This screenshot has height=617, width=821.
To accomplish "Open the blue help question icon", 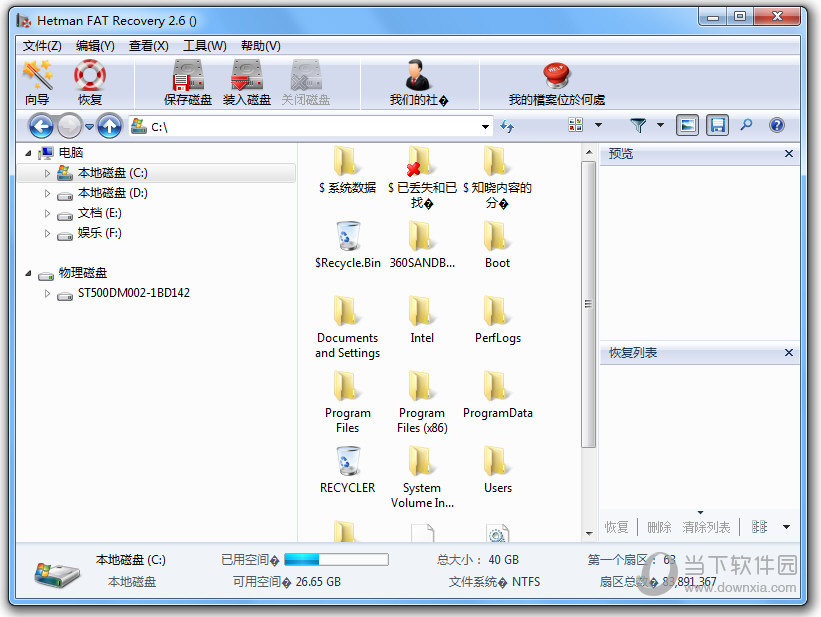I will coord(777,125).
